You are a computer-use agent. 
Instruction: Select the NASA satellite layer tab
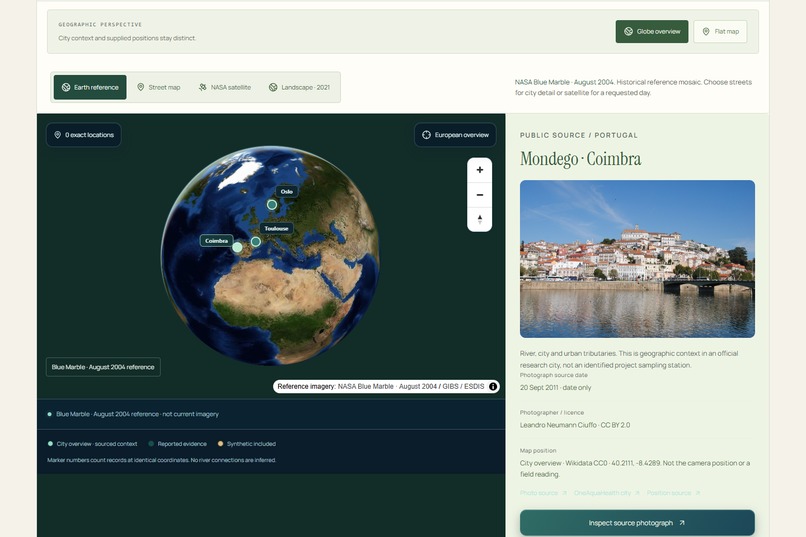pos(225,87)
